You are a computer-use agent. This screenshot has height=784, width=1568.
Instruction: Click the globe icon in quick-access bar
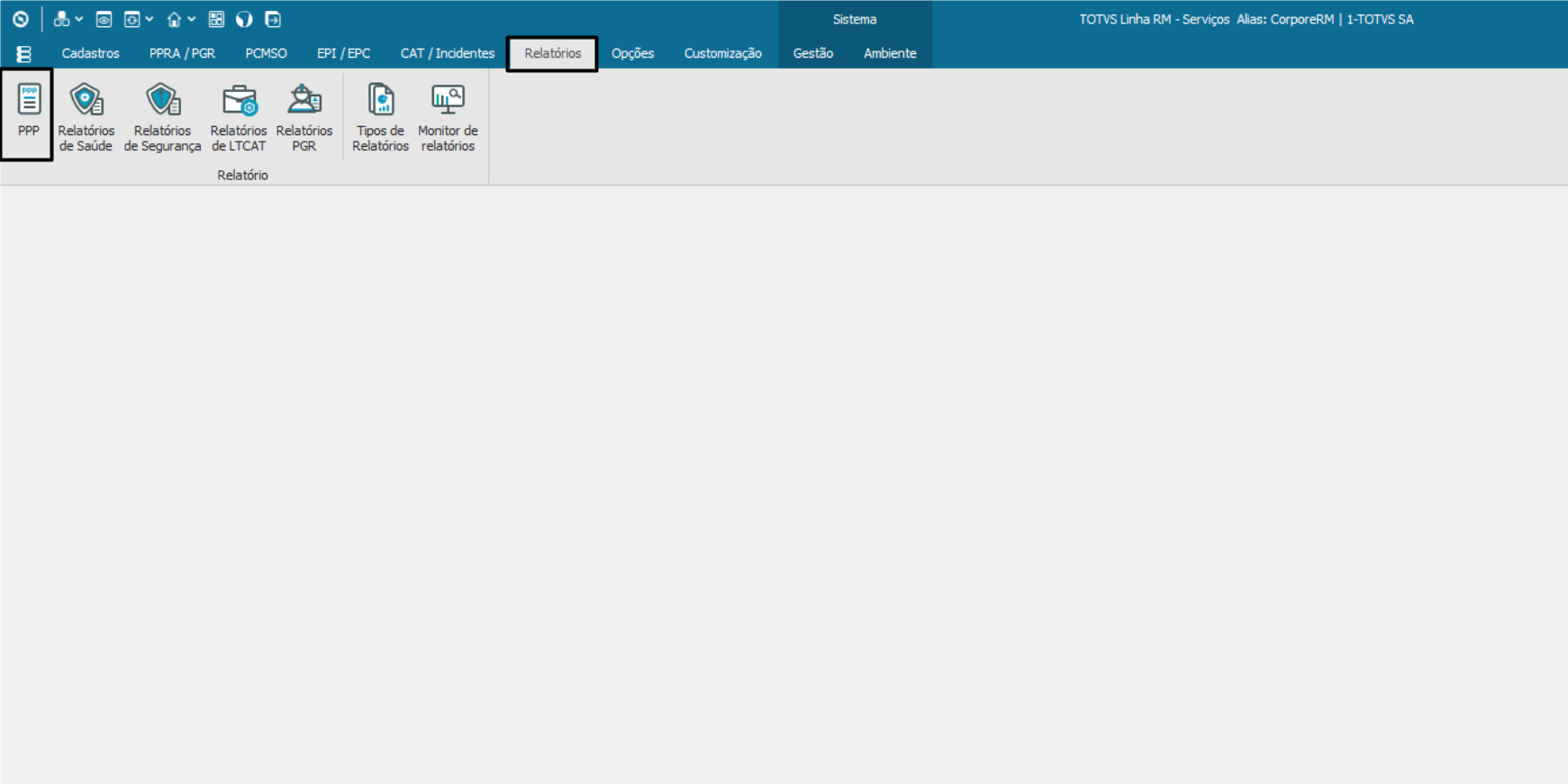(244, 19)
